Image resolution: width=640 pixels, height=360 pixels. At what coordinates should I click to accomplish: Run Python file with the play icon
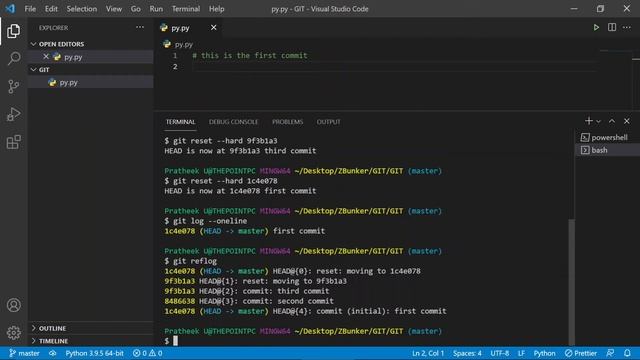(596, 28)
